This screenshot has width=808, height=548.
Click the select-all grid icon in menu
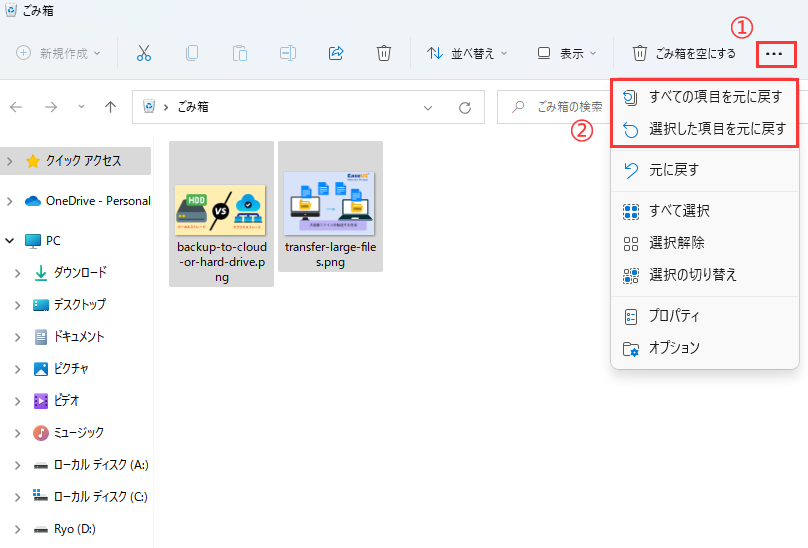(x=631, y=211)
